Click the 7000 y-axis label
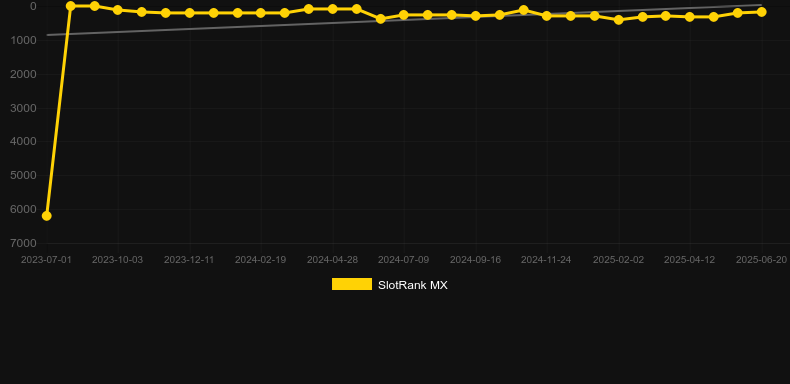 (23, 243)
